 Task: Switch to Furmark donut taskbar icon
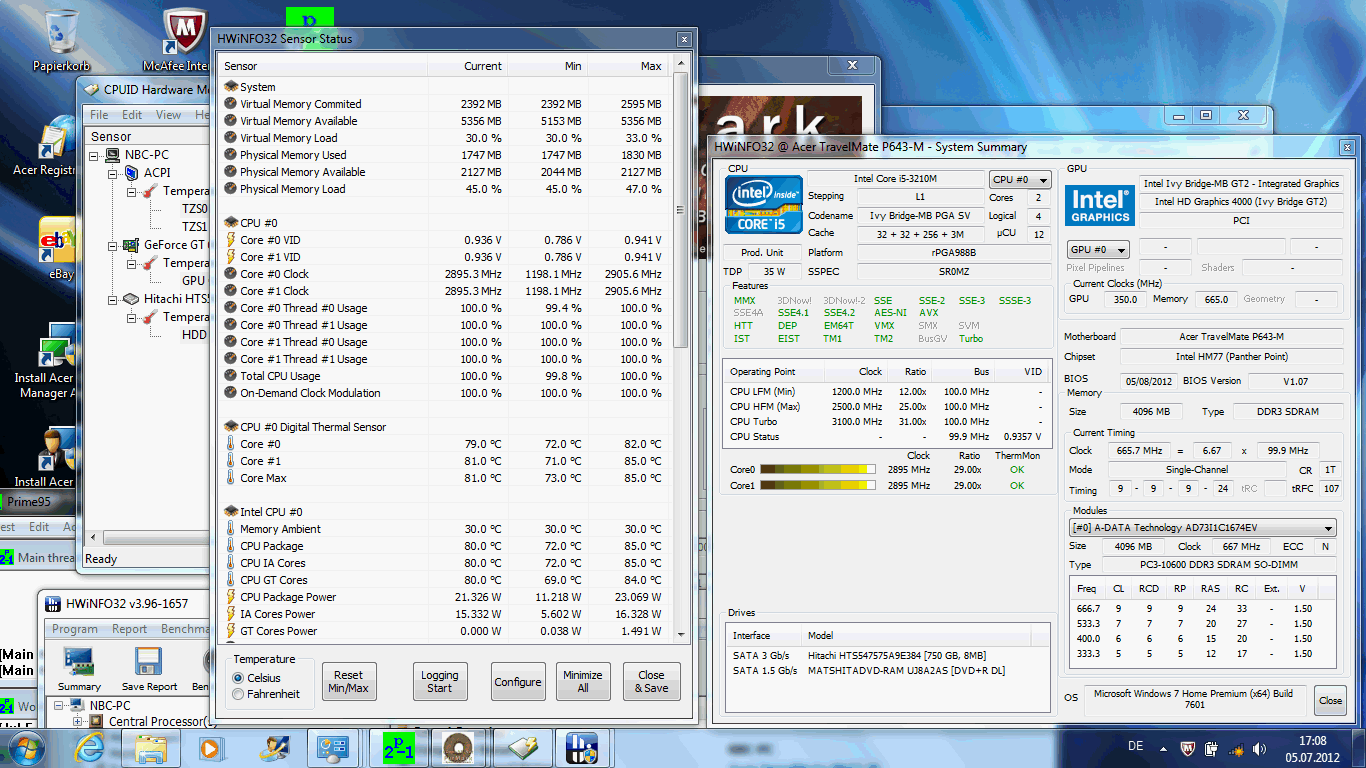tap(460, 747)
